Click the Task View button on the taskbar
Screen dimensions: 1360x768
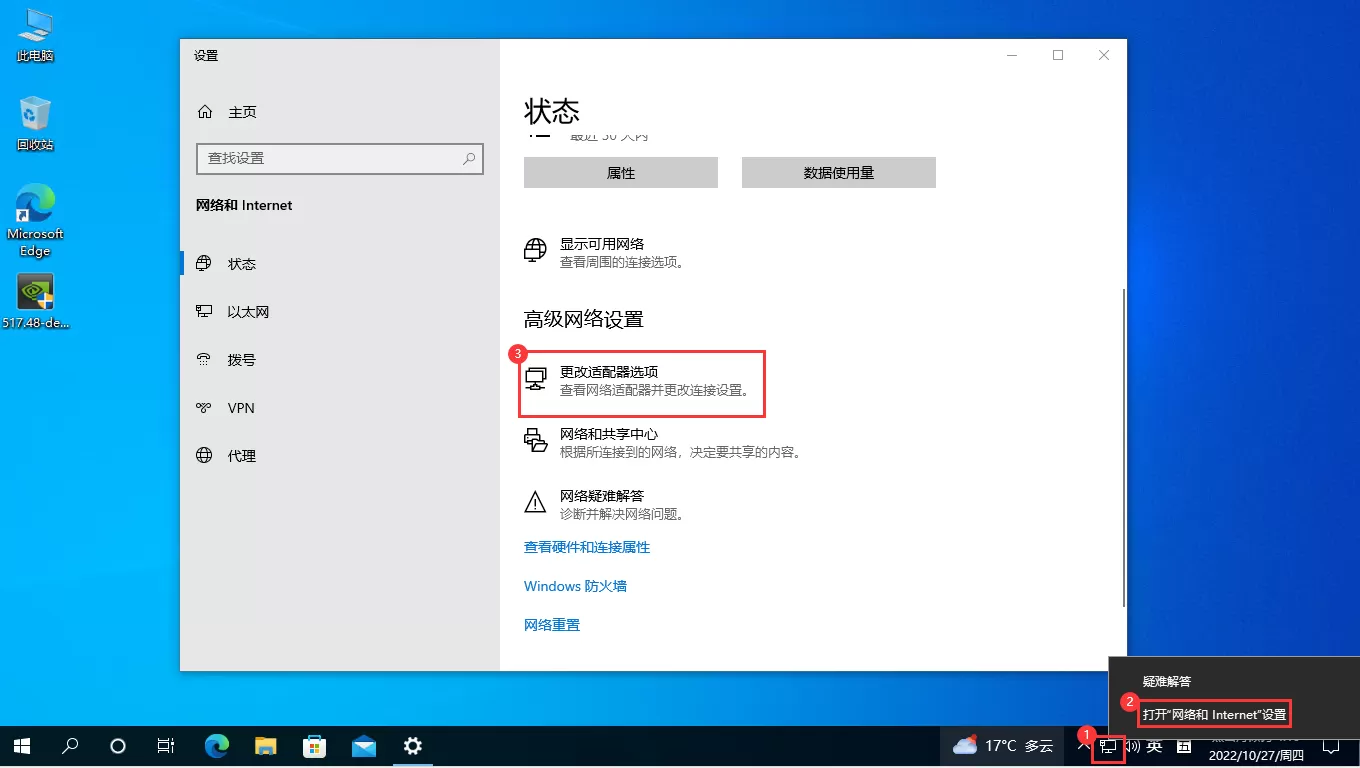[166, 746]
